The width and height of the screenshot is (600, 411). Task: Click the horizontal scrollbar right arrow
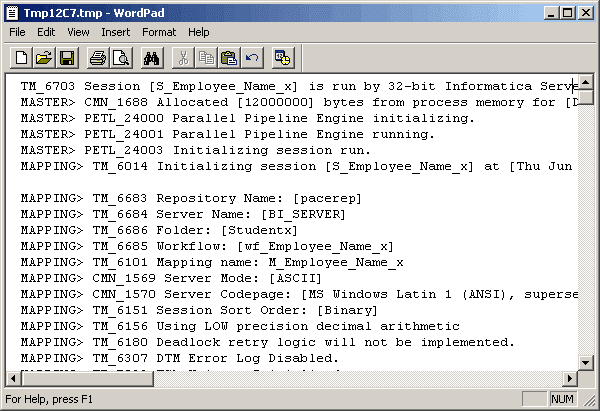[x=570, y=378]
